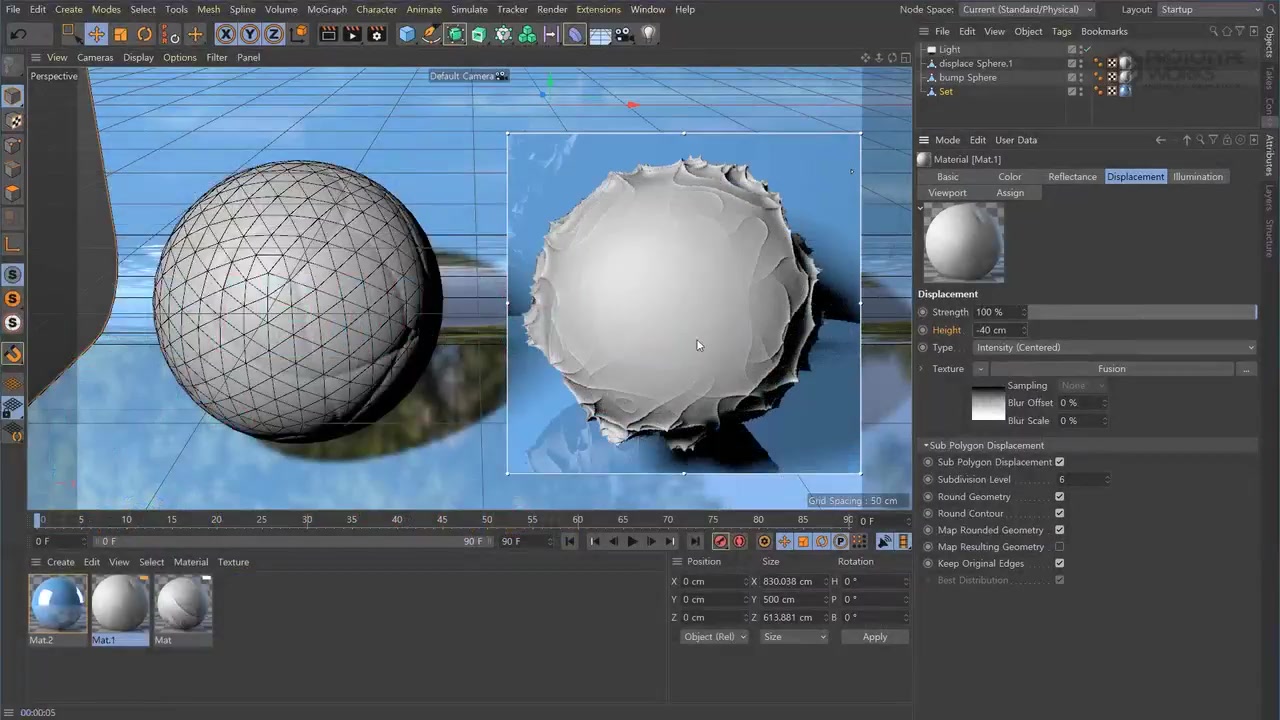Click the Record Active Objects icon
Viewport: 1280px width, 720px height.
point(720,541)
